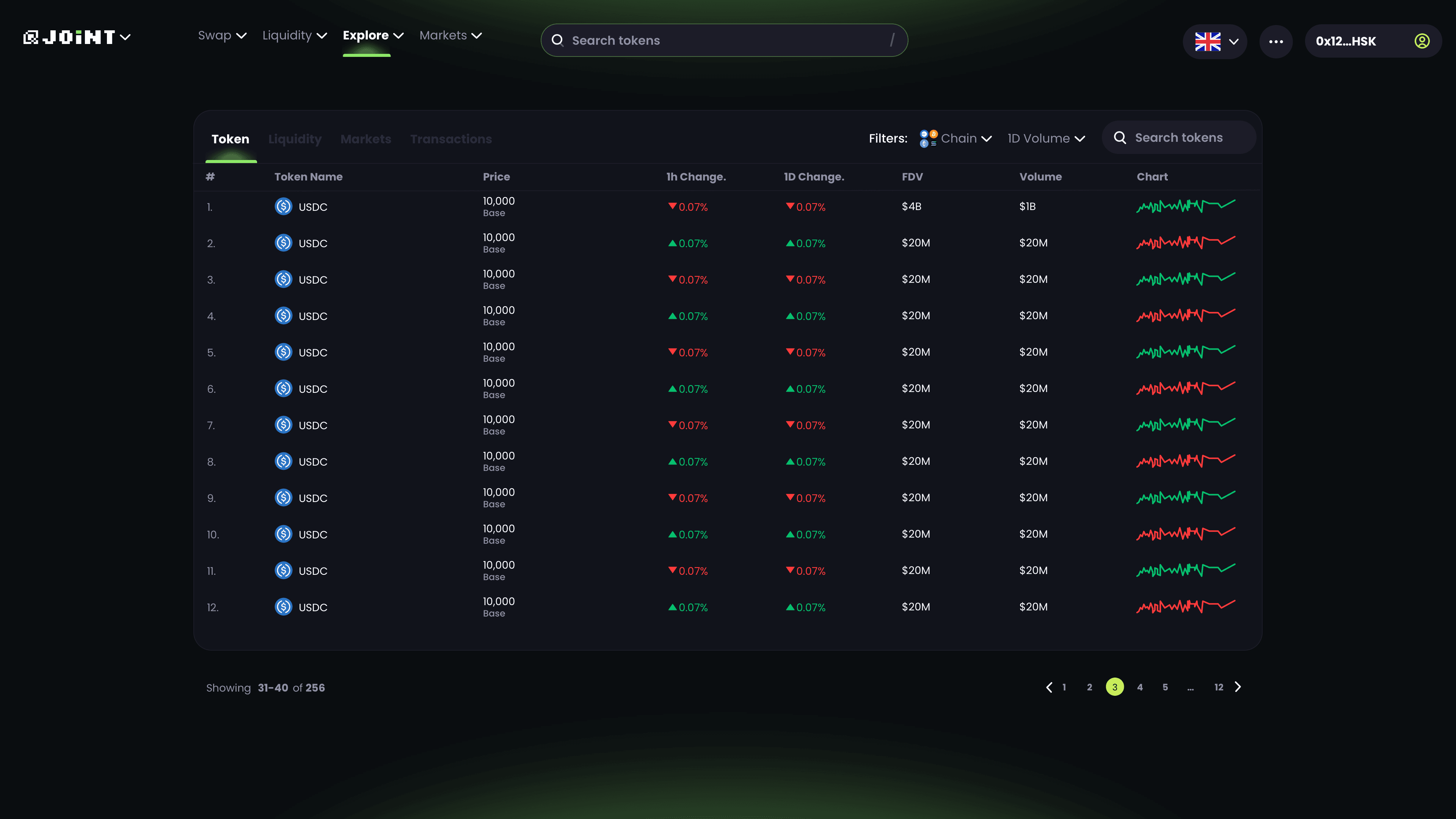Screen dimensions: 1456x819
Task: Click the multi-chain icon cluster in filters
Action: 928,138
